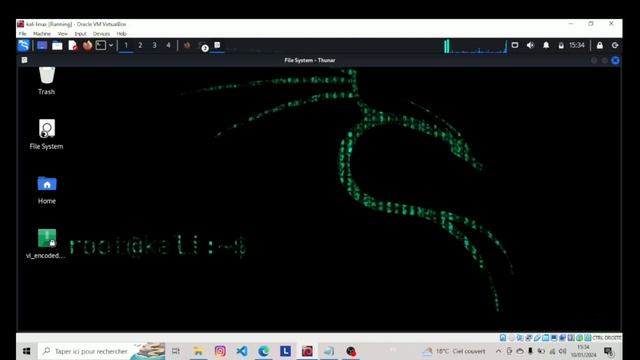Select the Trash desktop icon
The height and width of the screenshot is (360, 640).
pos(47,81)
